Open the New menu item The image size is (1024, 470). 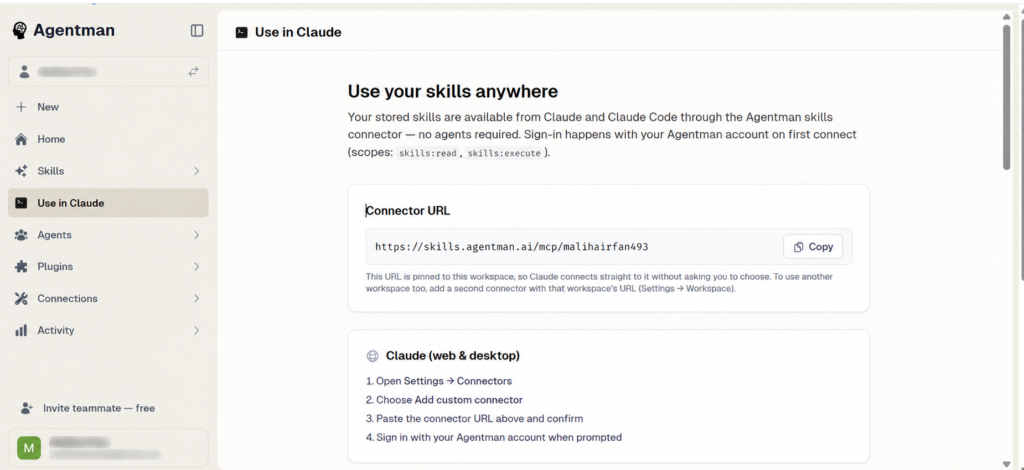pyautogui.click(x=108, y=107)
